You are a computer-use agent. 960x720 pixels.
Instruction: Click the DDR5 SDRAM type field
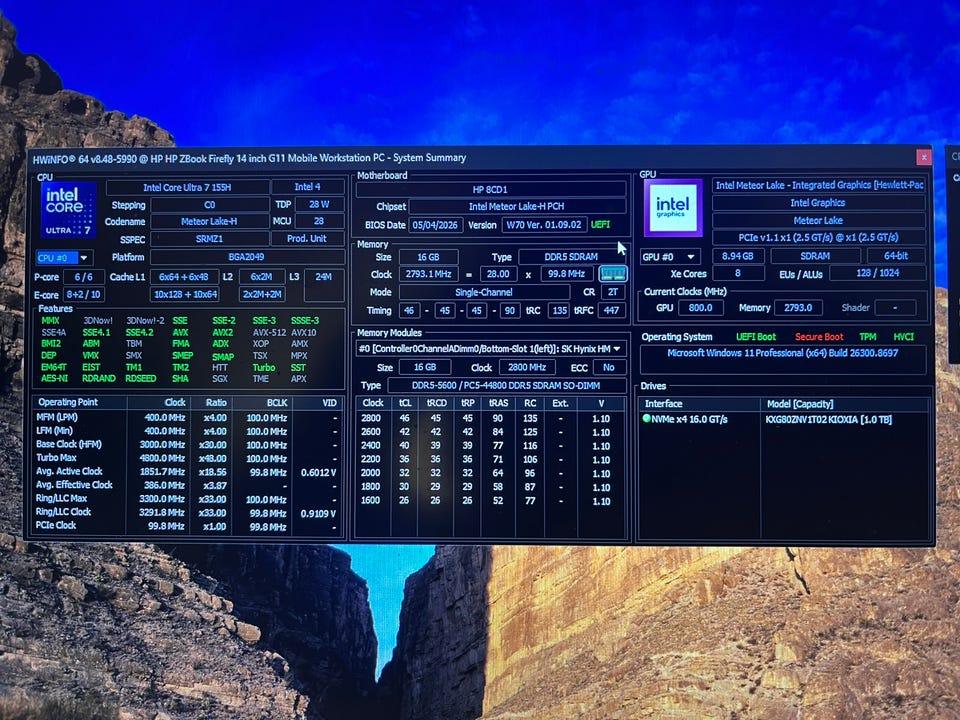pos(571,257)
